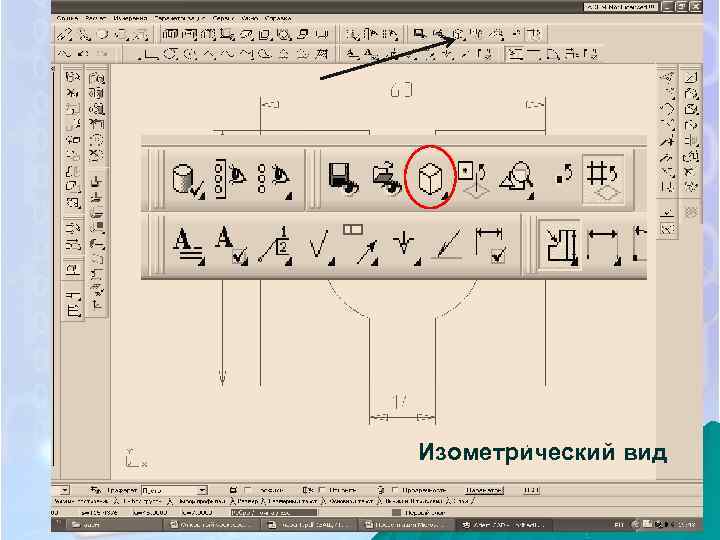720x540 pixels.
Task: Open the Окно menu
Action: (249, 18)
